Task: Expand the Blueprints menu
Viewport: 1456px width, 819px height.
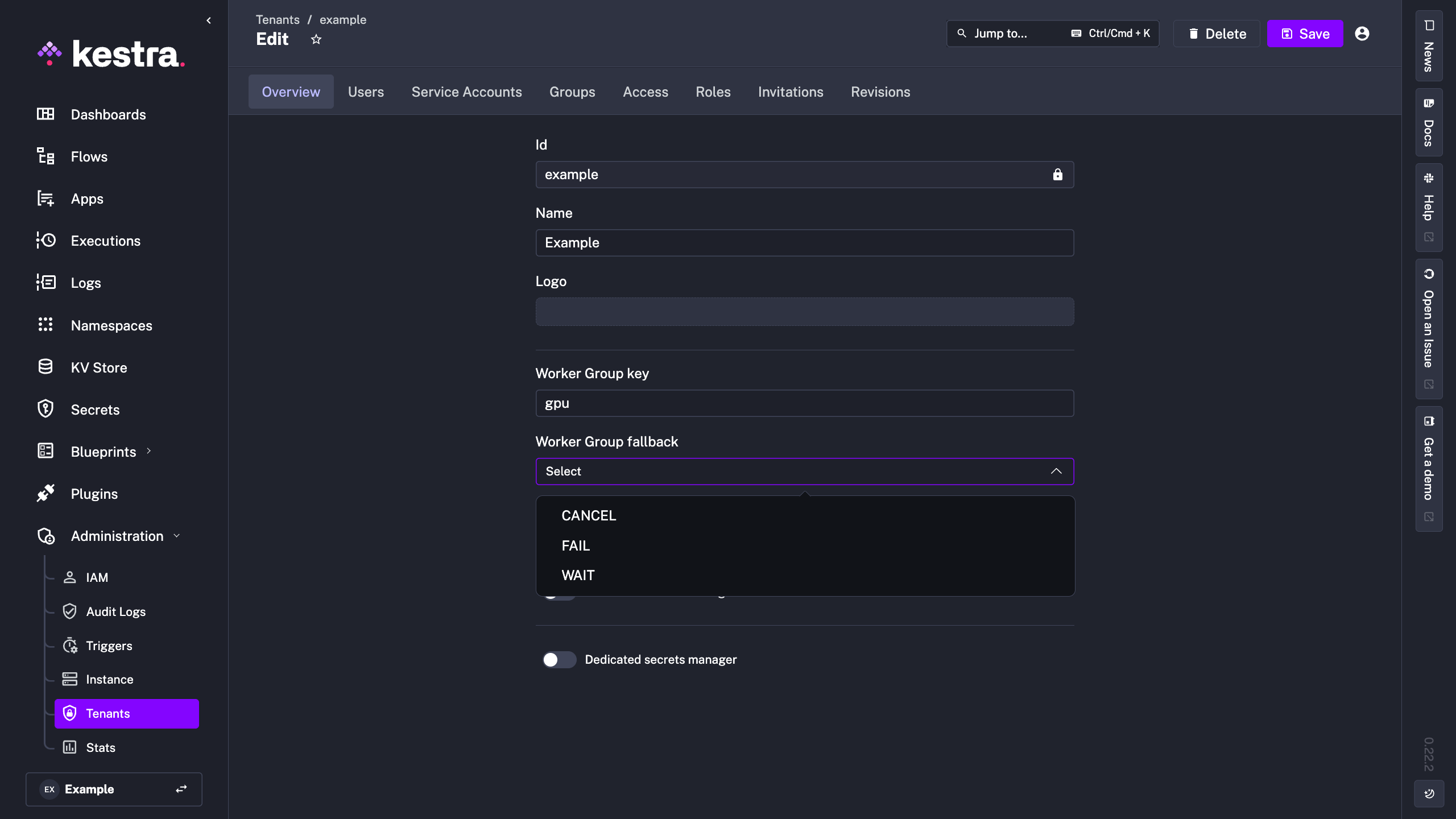Action: [148, 451]
